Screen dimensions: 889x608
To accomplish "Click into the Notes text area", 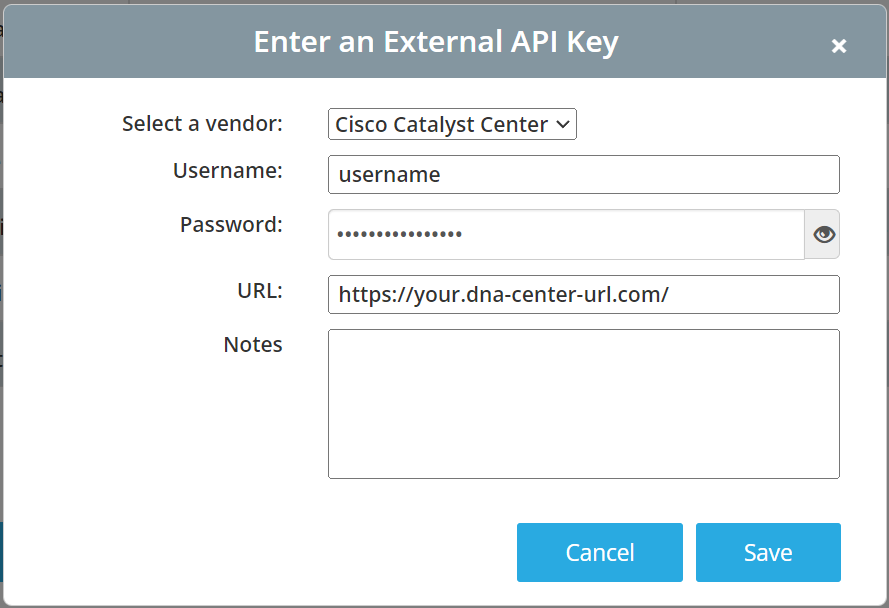I will pyautogui.click(x=583, y=404).
